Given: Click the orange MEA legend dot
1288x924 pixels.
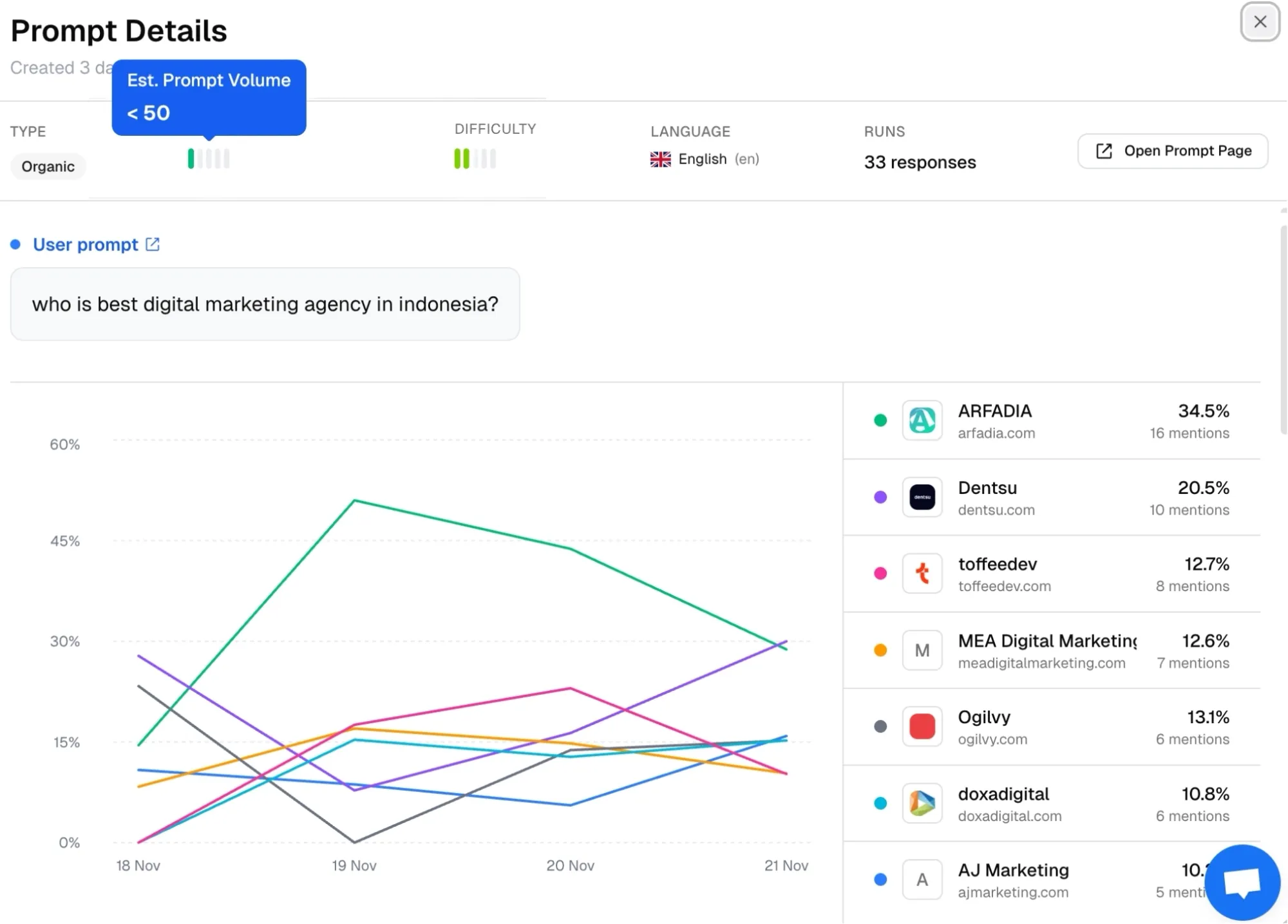Looking at the screenshot, I should click(880, 650).
